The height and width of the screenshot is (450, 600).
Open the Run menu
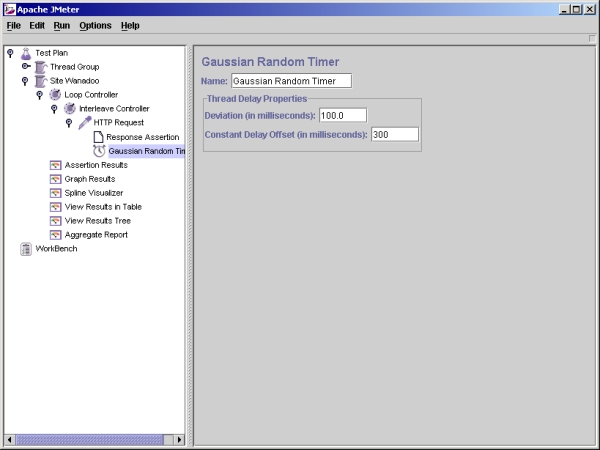[62, 25]
